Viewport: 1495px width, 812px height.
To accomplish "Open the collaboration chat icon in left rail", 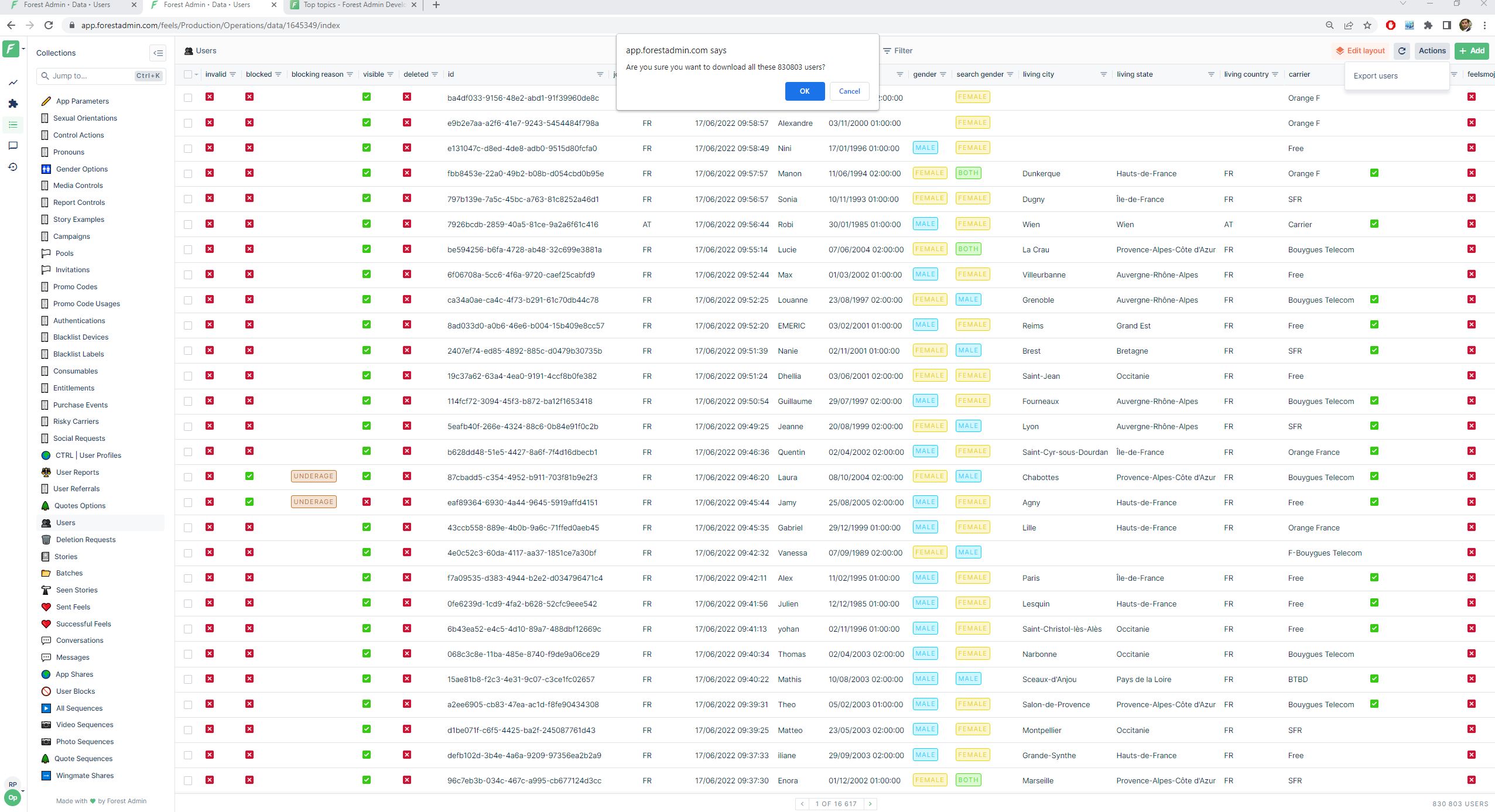I will 13,146.
